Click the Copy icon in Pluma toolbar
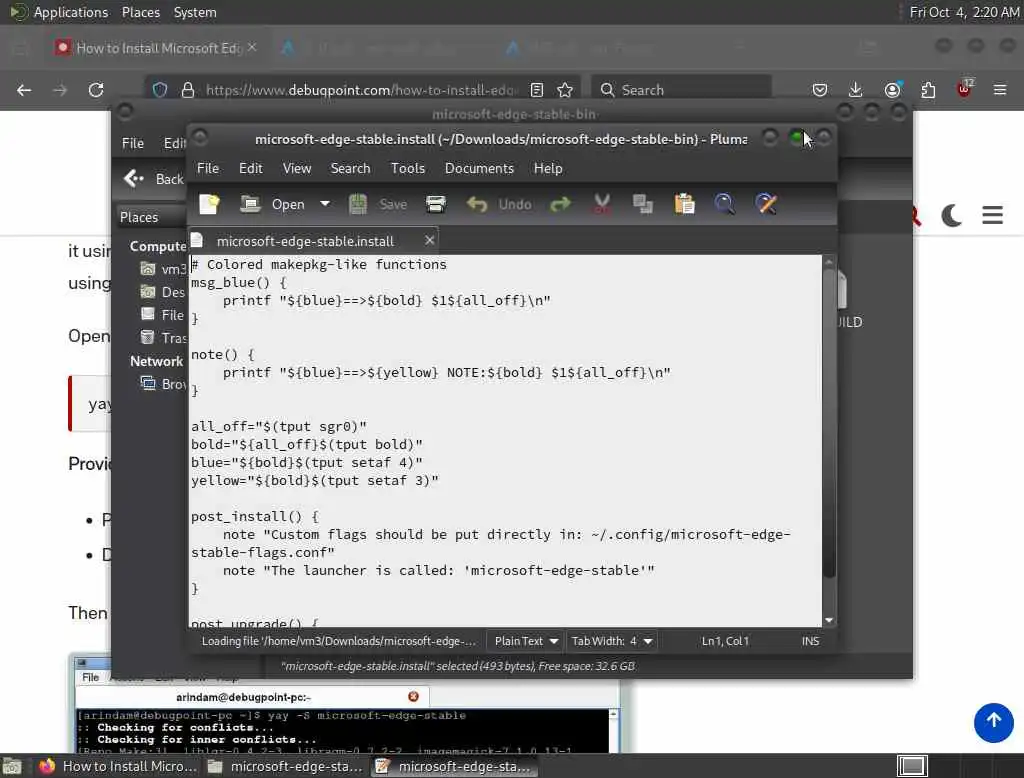 pos(643,204)
